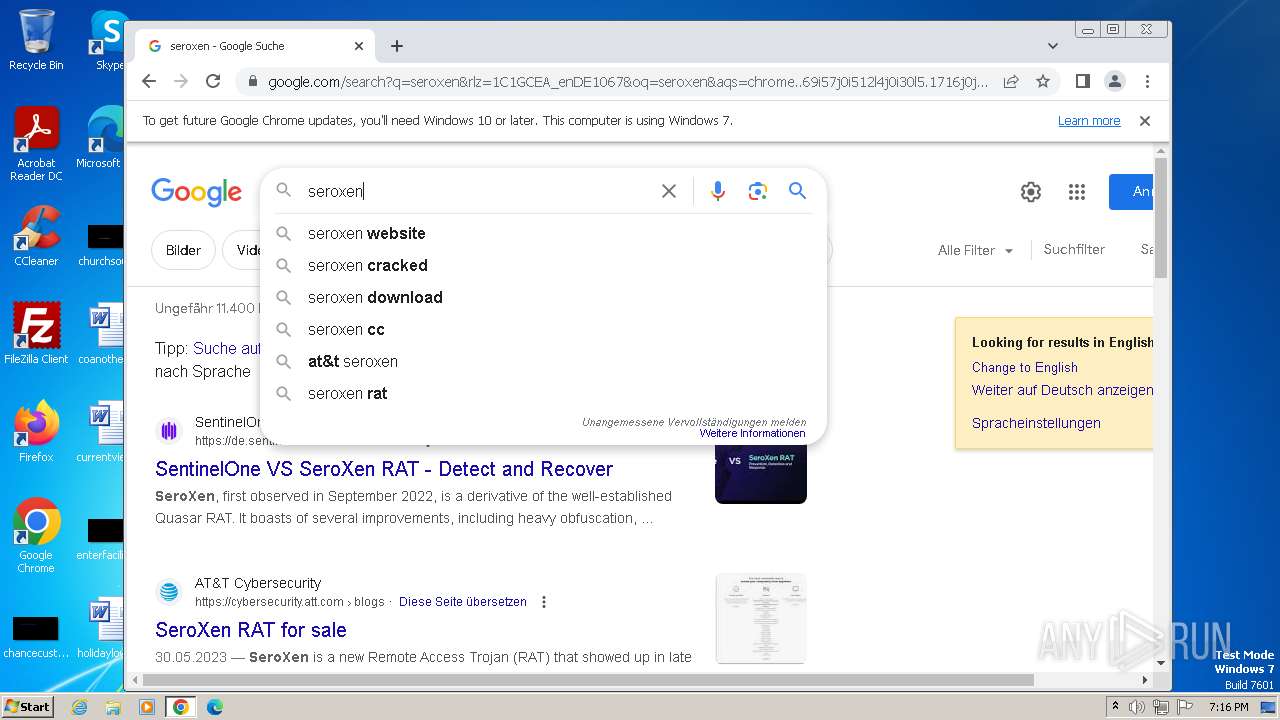Viewport: 1280px width, 720px height.
Task: Click the volume icon in system tray
Action: [x=1137, y=707]
